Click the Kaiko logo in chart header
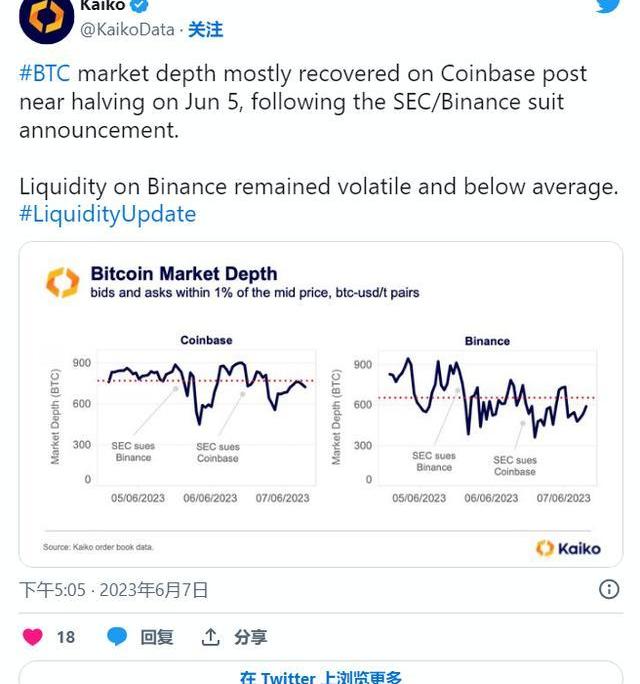The image size is (640, 684). coord(62,282)
